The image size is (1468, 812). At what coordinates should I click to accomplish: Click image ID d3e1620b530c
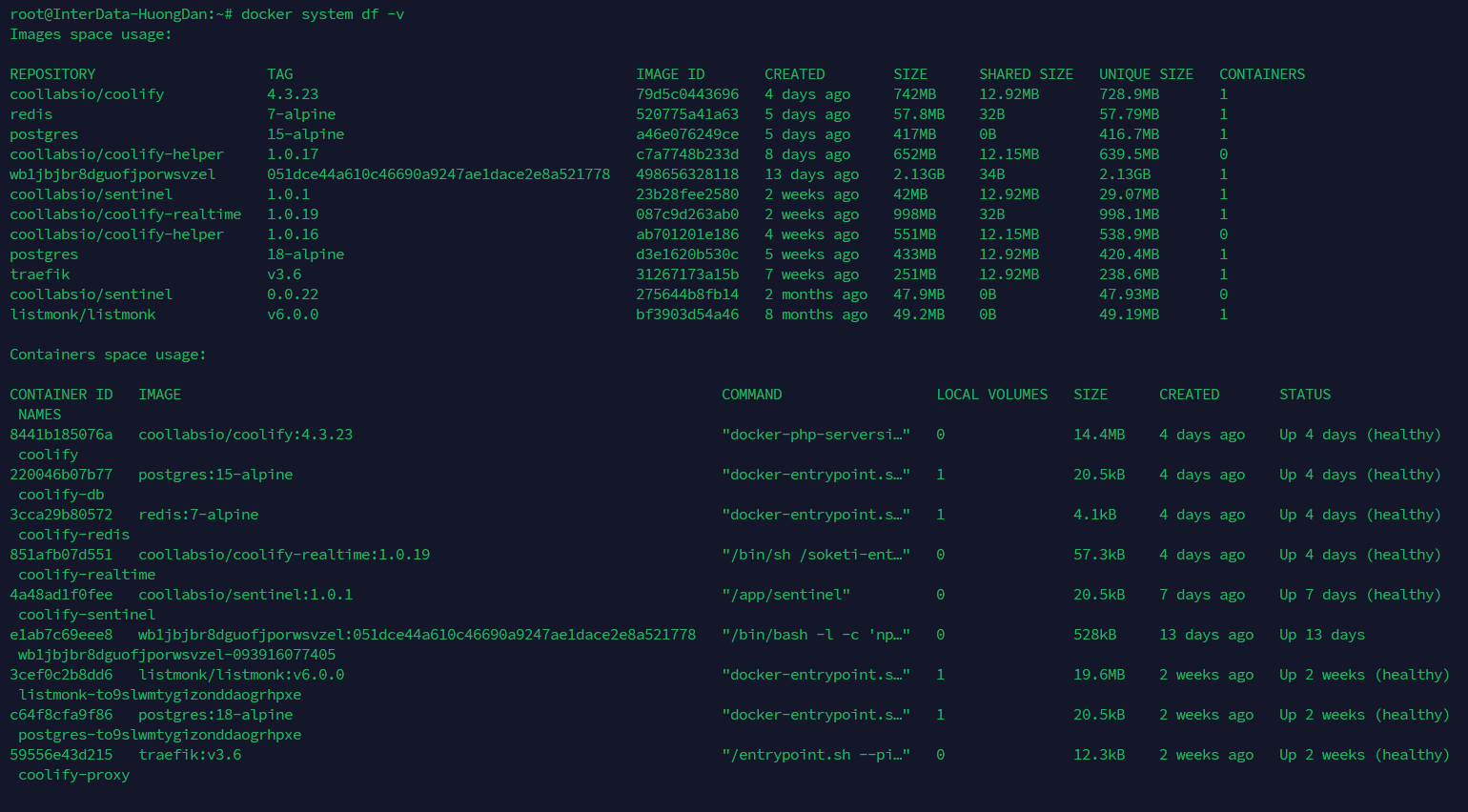687,254
